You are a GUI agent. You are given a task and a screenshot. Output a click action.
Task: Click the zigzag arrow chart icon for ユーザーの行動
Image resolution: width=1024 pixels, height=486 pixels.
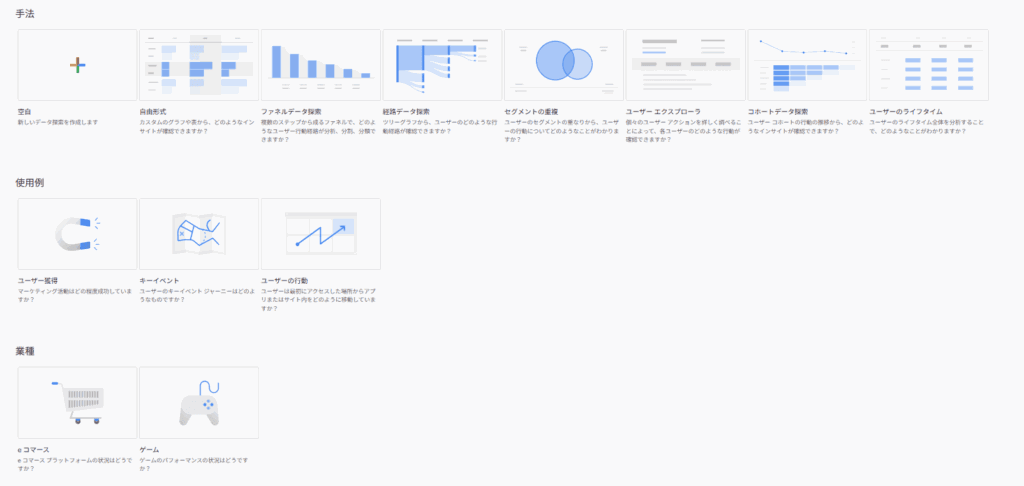coord(320,234)
